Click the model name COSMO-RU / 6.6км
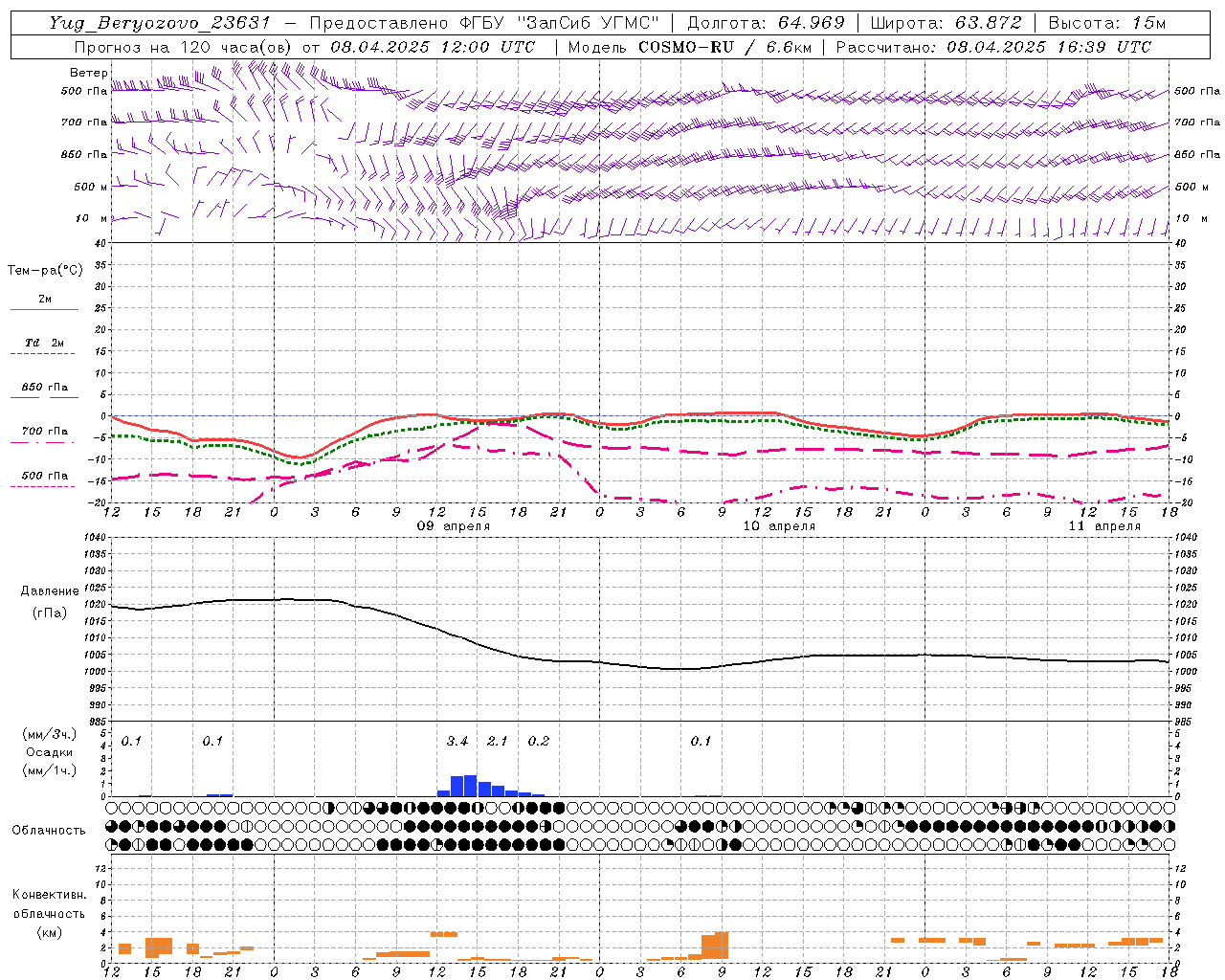This screenshot has height=980, width=1225. pos(724,47)
